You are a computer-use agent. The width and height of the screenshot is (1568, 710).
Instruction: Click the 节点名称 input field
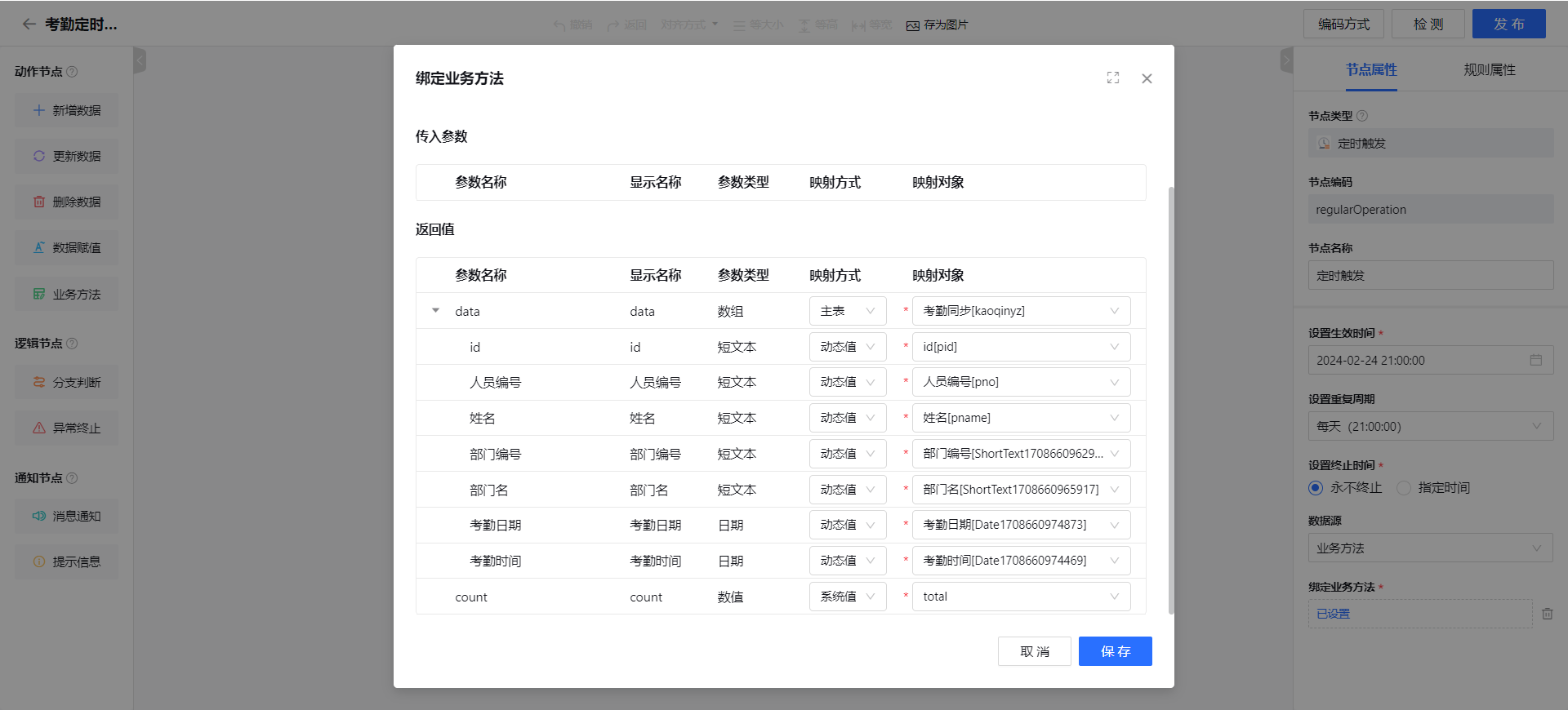pos(1431,275)
